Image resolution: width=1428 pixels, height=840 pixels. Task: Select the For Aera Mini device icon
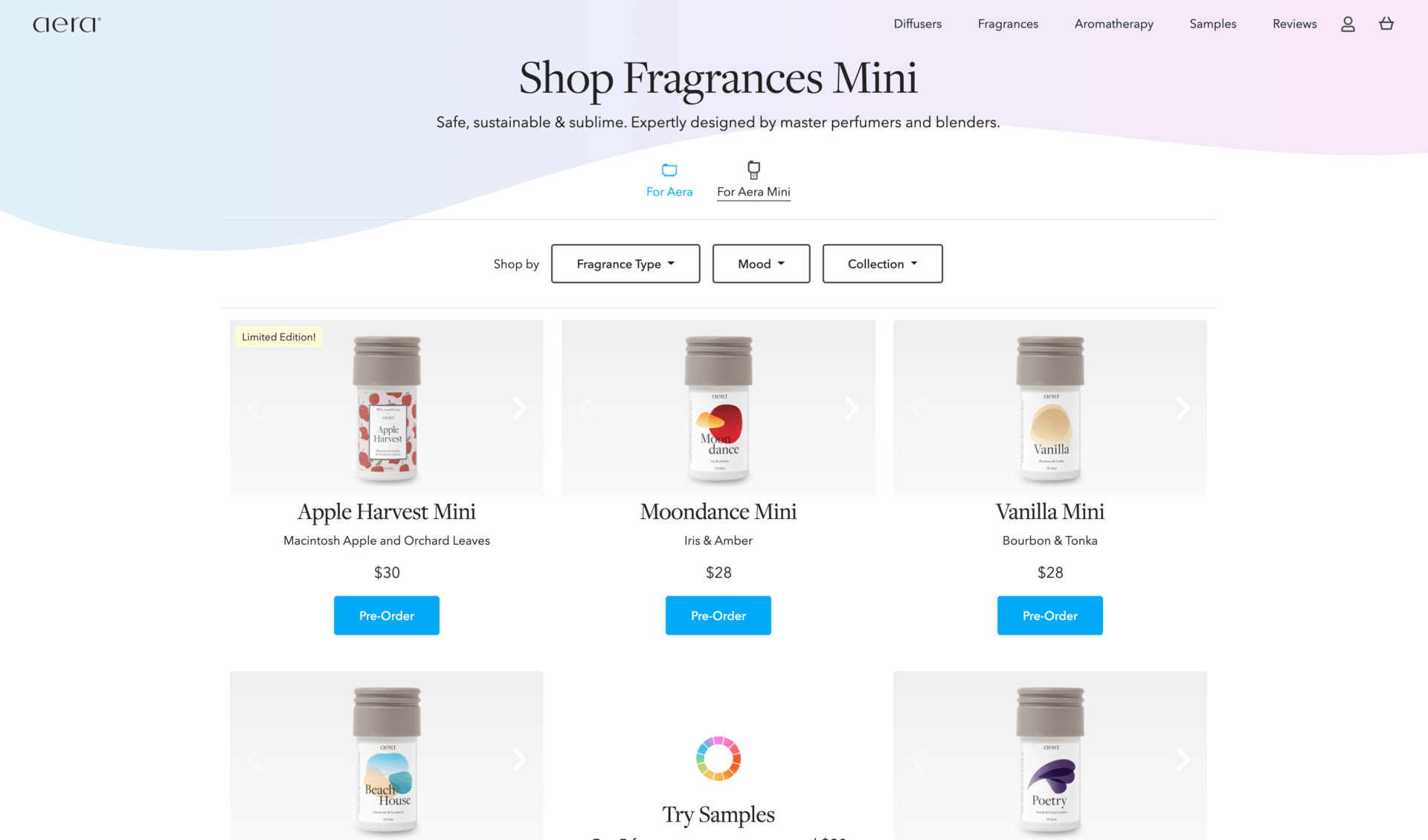coord(753,169)
